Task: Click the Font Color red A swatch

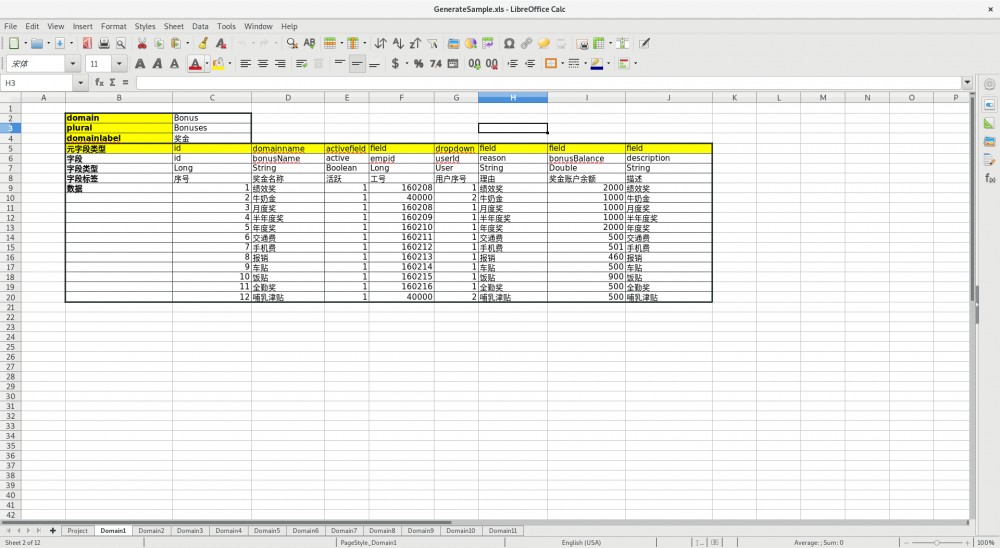Action: (x=195, y=63)
